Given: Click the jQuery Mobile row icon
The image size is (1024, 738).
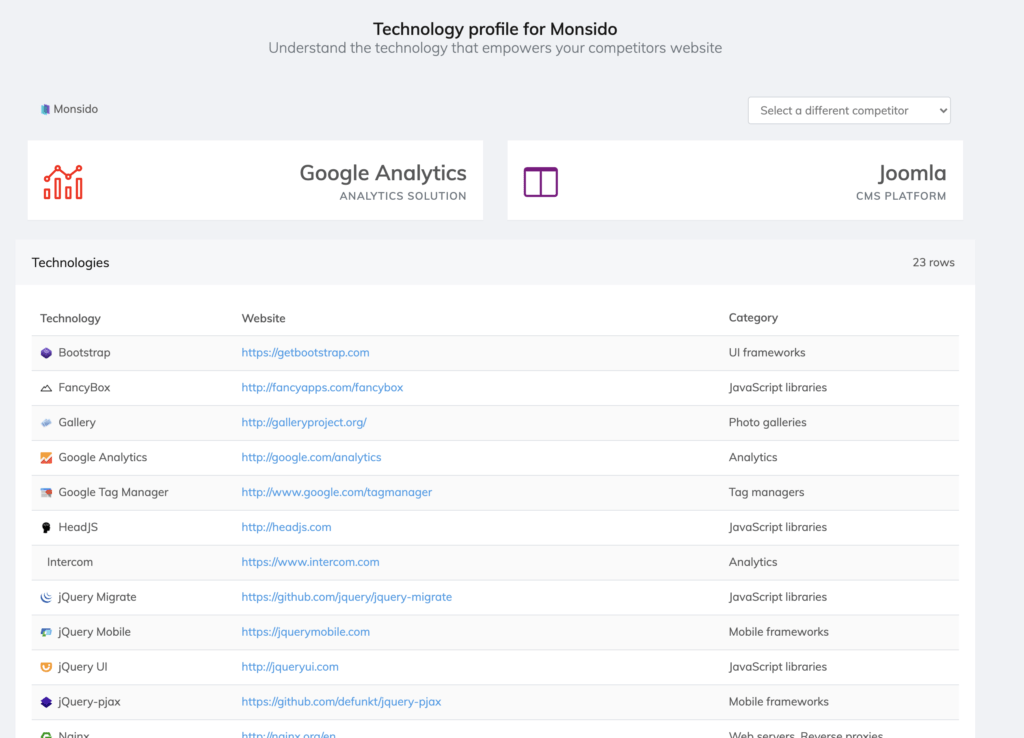Looking at the screenshot, I should coord(46,632).
